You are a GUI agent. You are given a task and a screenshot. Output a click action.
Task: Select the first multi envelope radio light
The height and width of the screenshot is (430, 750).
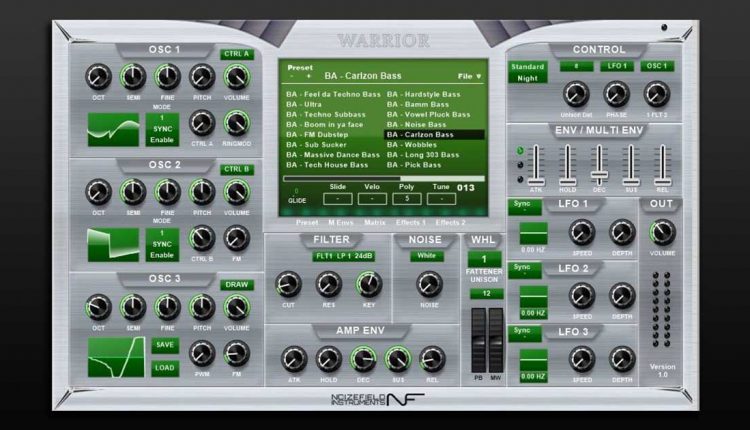[x=520, y=151]
